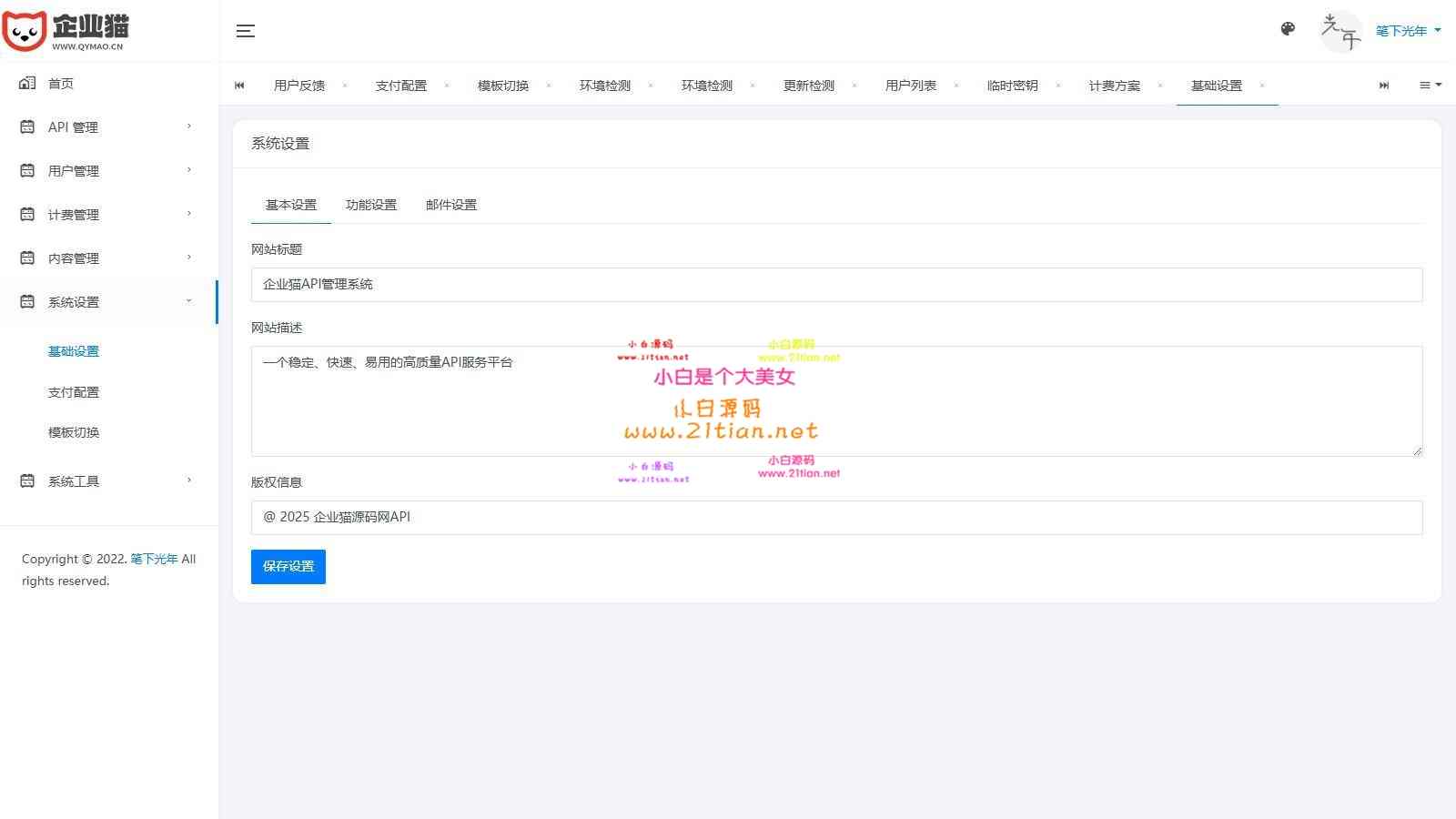Open the tab list icon at far right

[x=1429, y=85]
